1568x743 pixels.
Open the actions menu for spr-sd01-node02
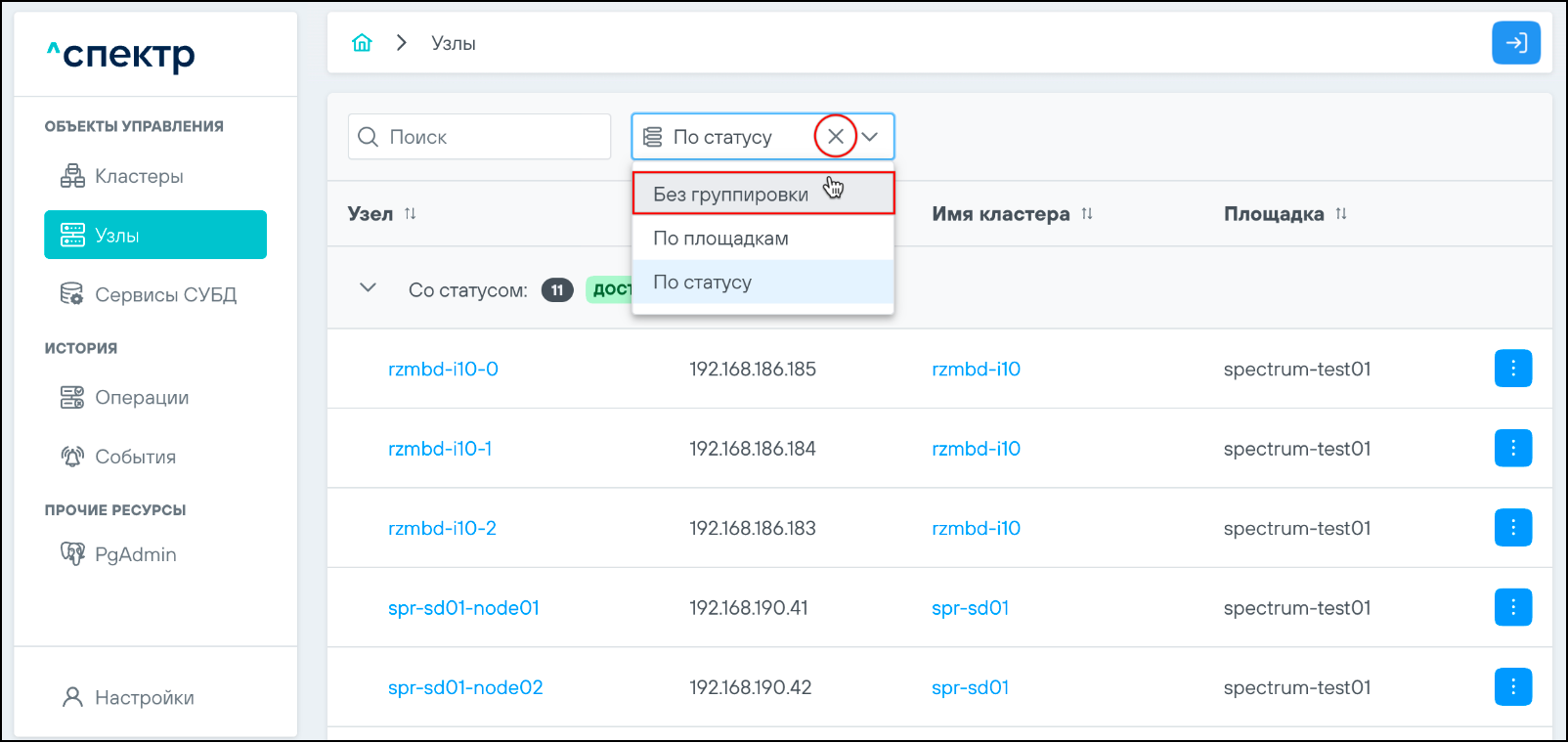point(1512,687)
